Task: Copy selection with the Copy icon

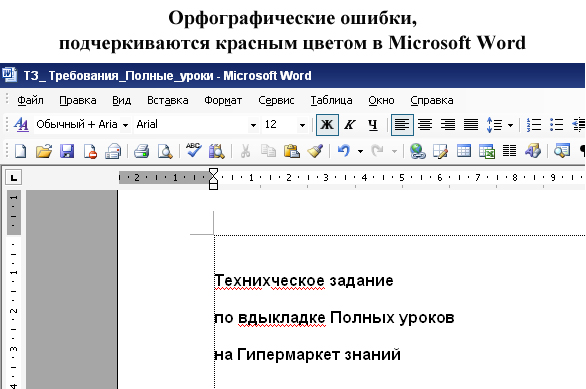Action: click(x=268, y=151)
